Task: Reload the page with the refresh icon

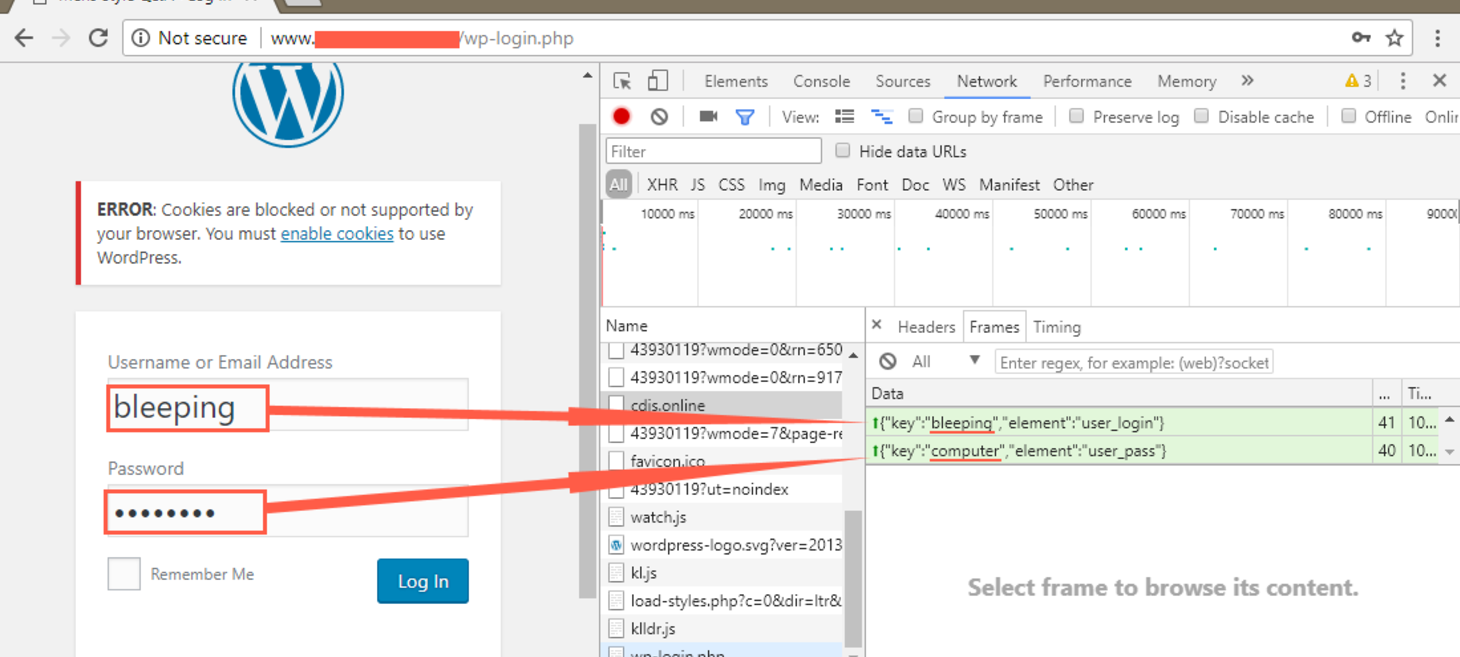Action: (98, 38)
